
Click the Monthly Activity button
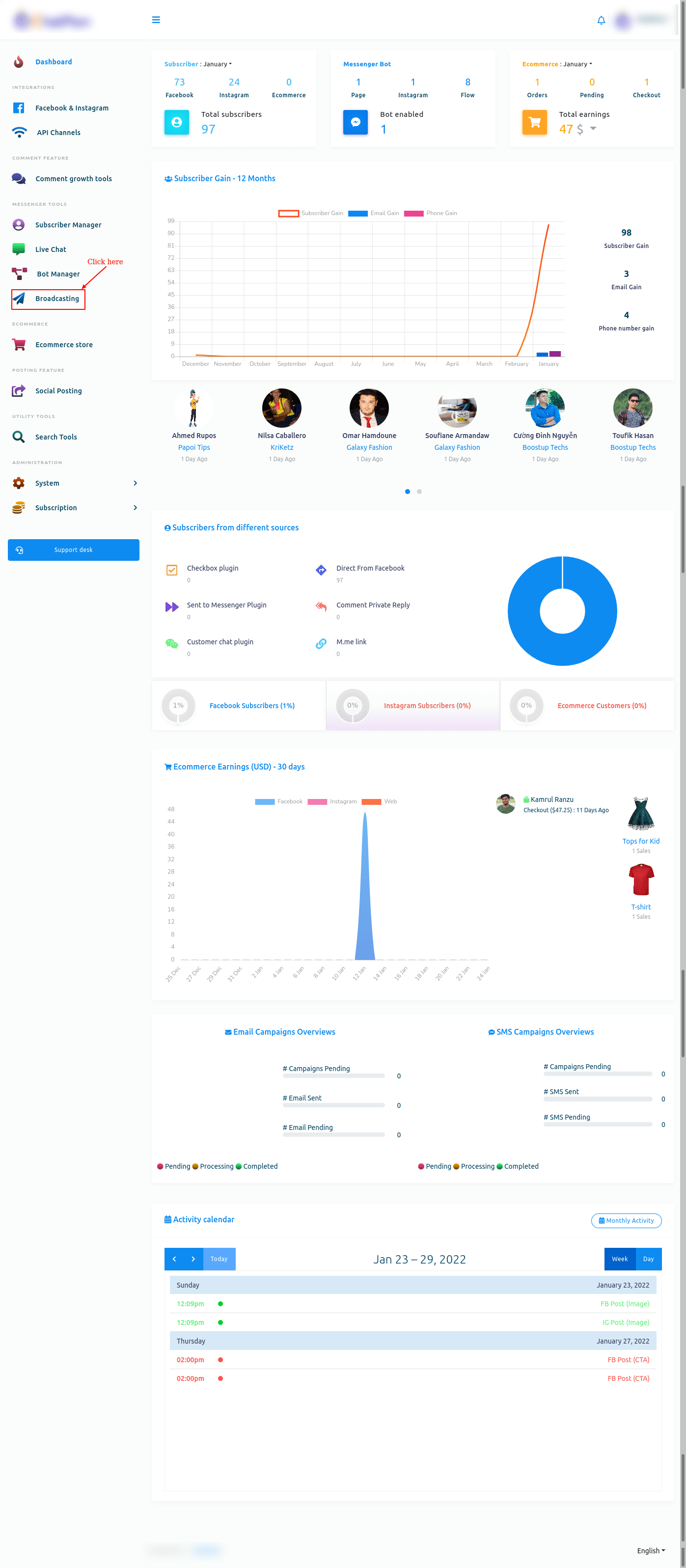pyautogui.click(x=626, y=1220)
